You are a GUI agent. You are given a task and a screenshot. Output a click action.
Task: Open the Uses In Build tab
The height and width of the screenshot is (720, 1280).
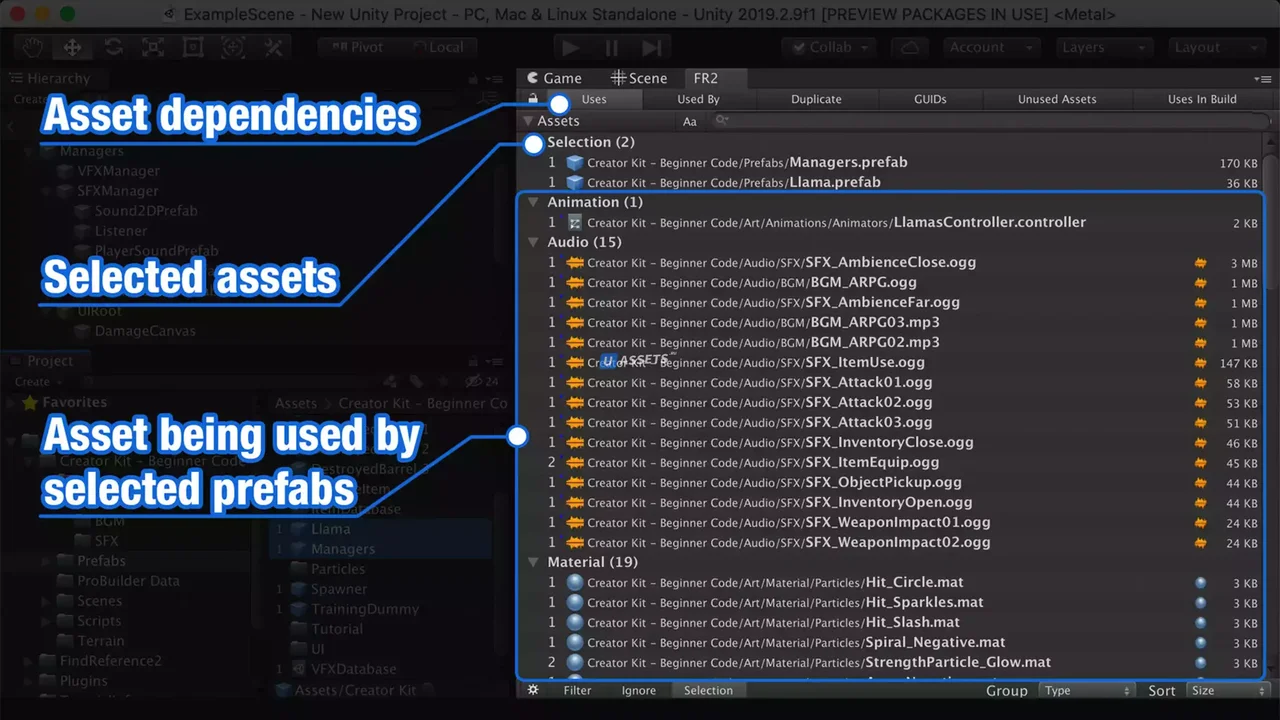click(1202, 99)
